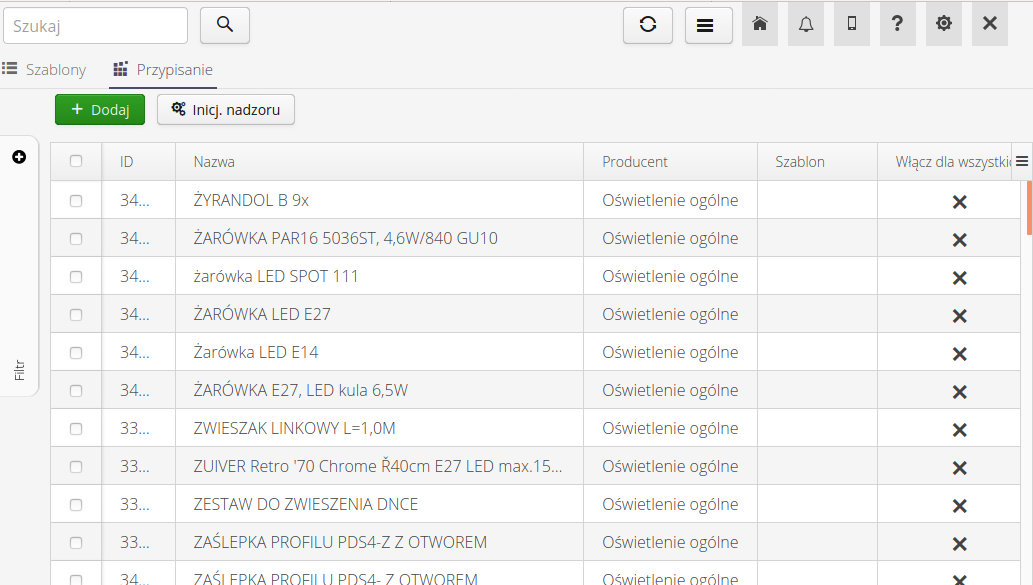Open settings with the gear icon

943,24
